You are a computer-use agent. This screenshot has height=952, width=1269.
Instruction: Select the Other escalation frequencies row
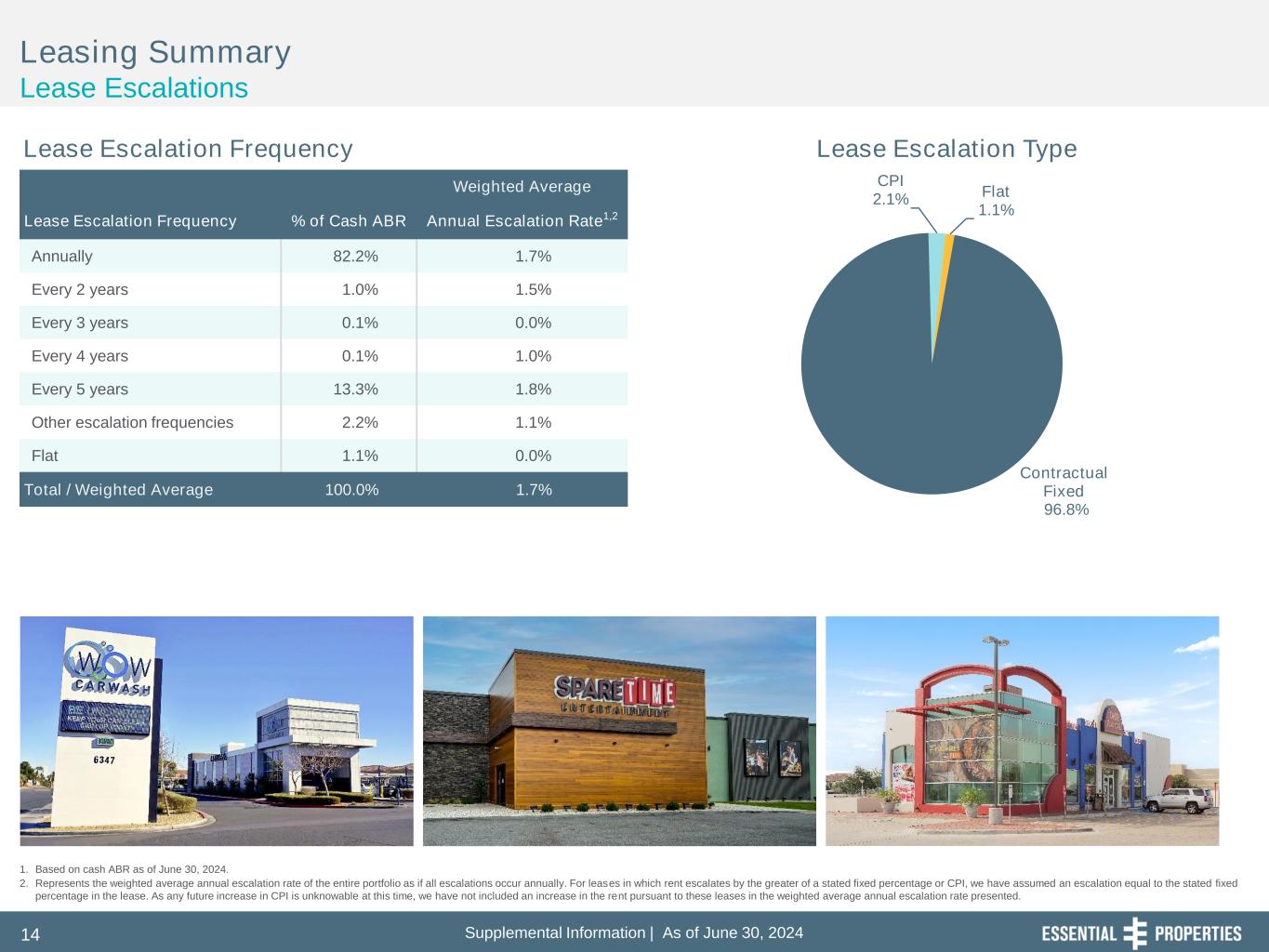132,423
